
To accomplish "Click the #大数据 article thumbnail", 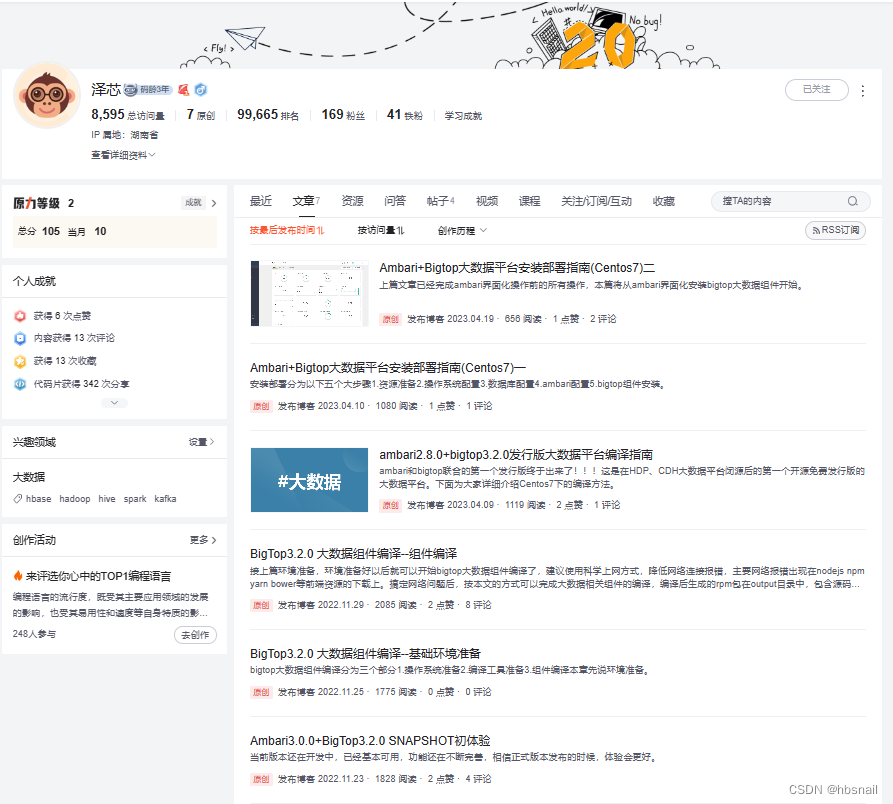I will (309, 480).
